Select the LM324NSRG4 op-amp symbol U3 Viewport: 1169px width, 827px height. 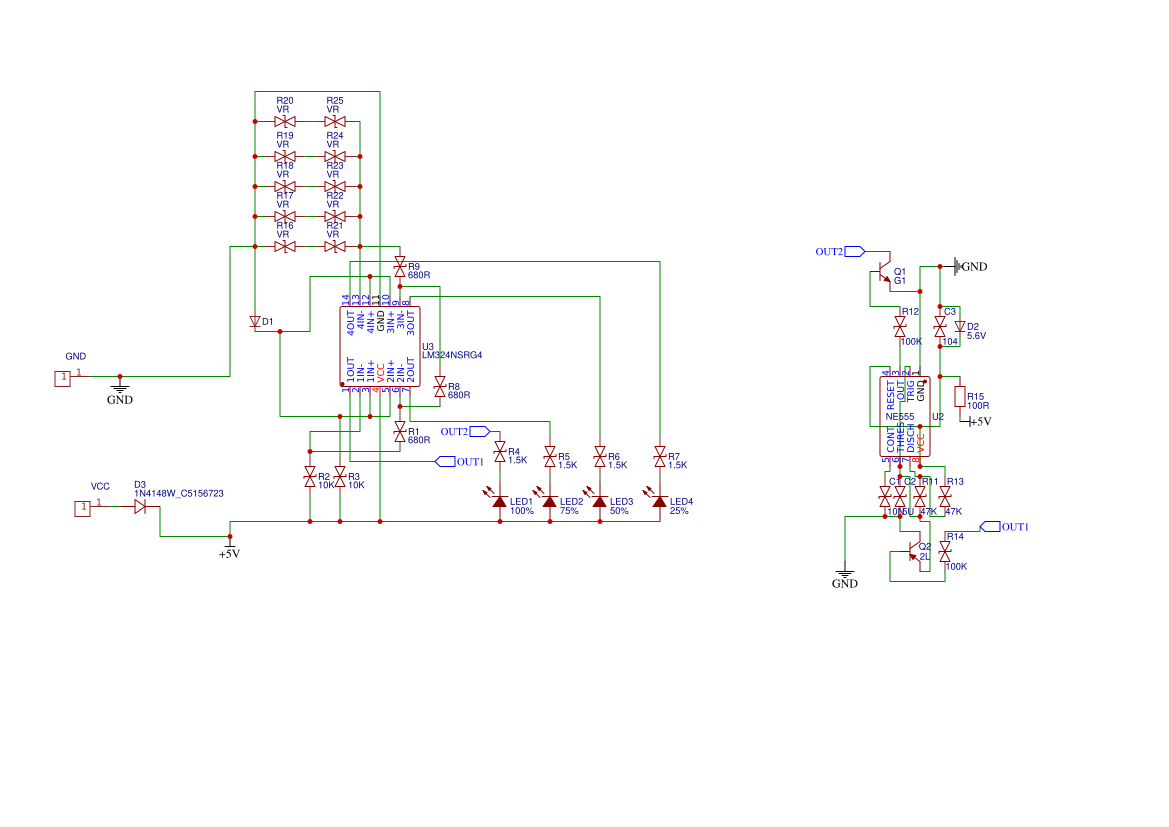point(382,345)
